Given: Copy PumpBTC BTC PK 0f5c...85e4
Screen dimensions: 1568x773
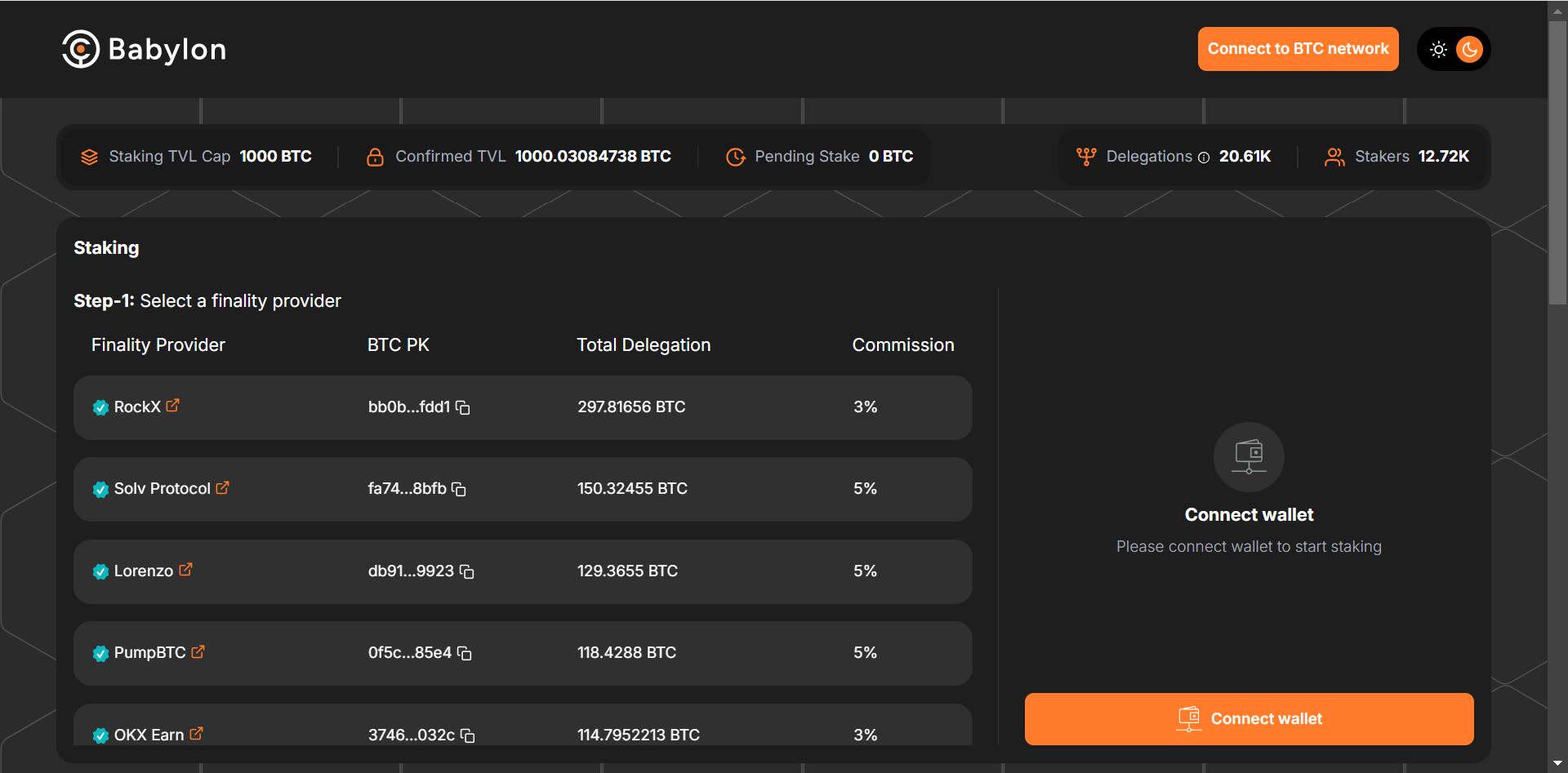Looking at the screenshot, I should [465, 653].
